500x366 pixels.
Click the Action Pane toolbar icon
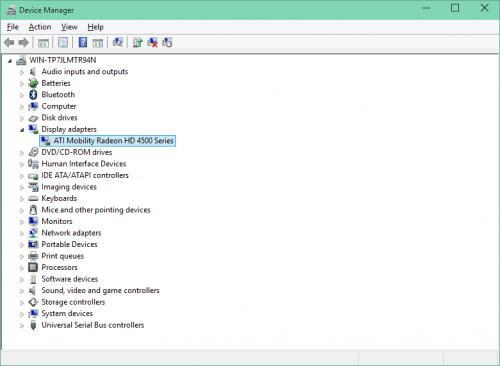pyautogui.click(x=98, y=43)
